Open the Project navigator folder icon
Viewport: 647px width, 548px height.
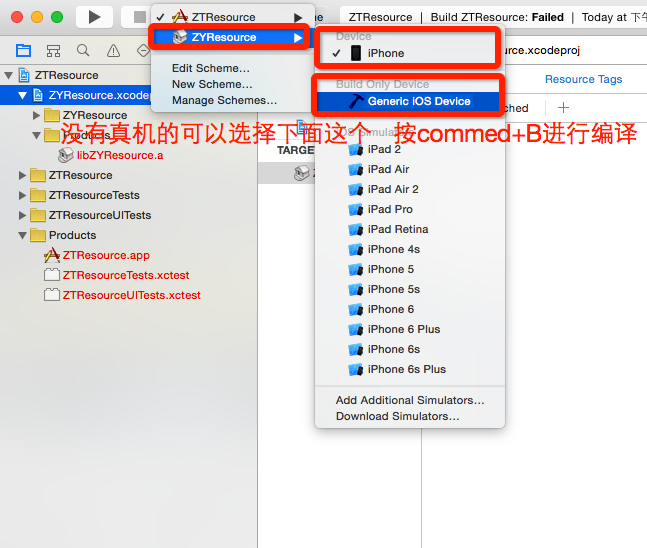click(x=23, y=50)
